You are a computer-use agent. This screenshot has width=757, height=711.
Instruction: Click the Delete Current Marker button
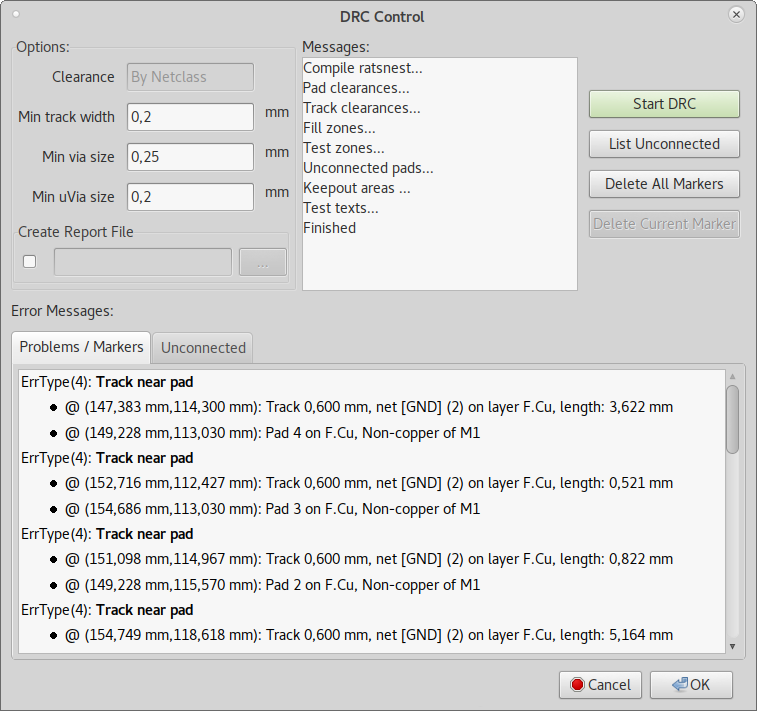664,224
